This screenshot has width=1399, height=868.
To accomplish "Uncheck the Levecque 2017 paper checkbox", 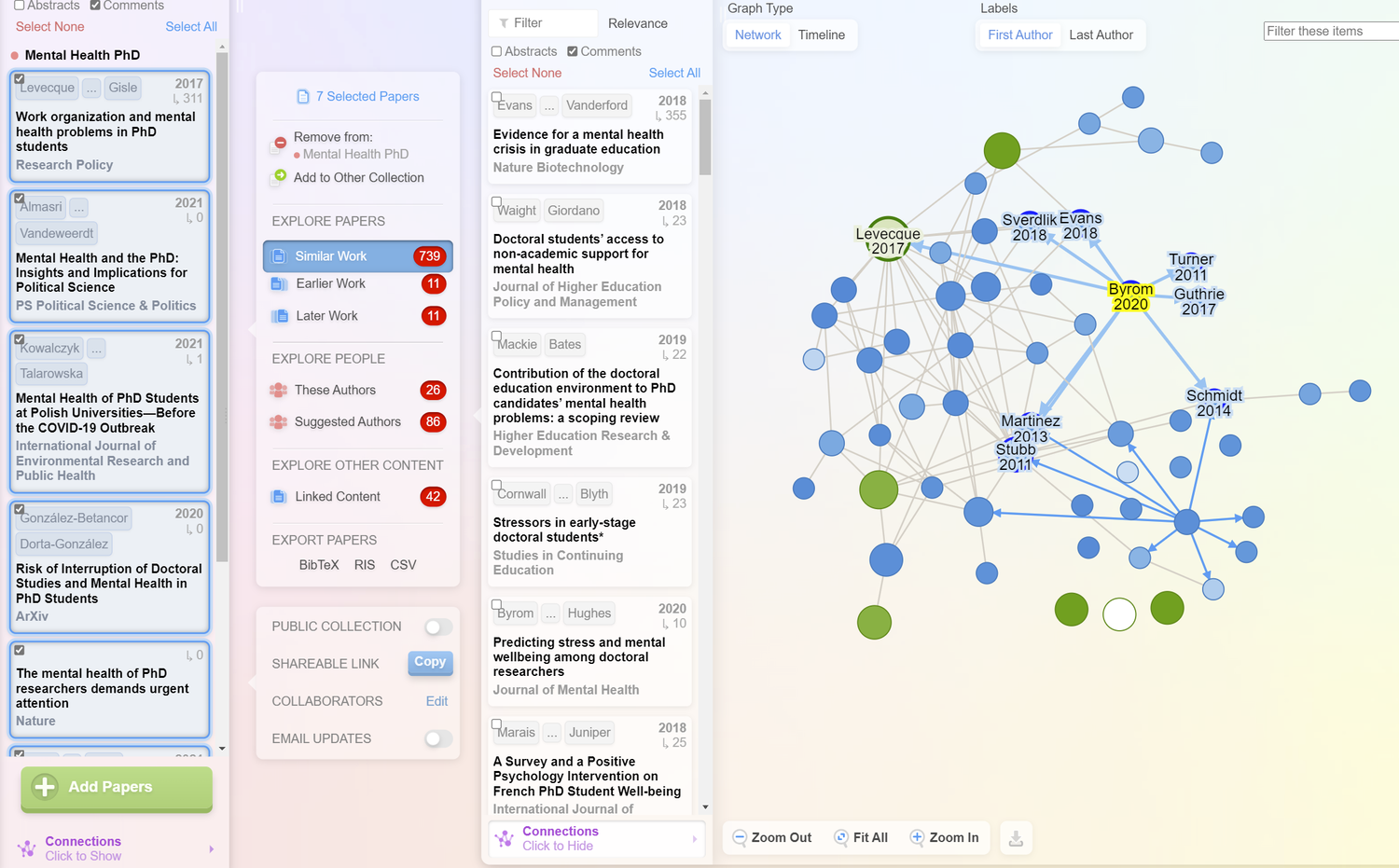I will (20, 79).
